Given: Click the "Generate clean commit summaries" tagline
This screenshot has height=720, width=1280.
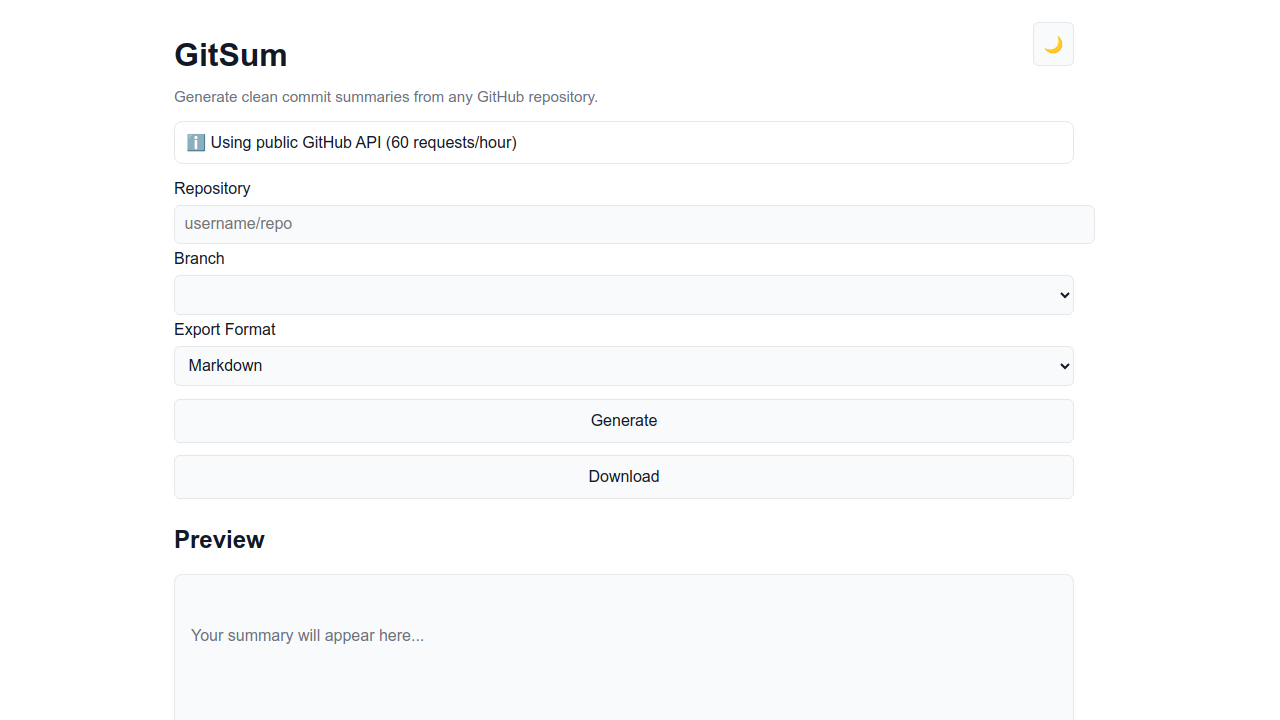Looking at the screenshot, I should click(386, 97).
